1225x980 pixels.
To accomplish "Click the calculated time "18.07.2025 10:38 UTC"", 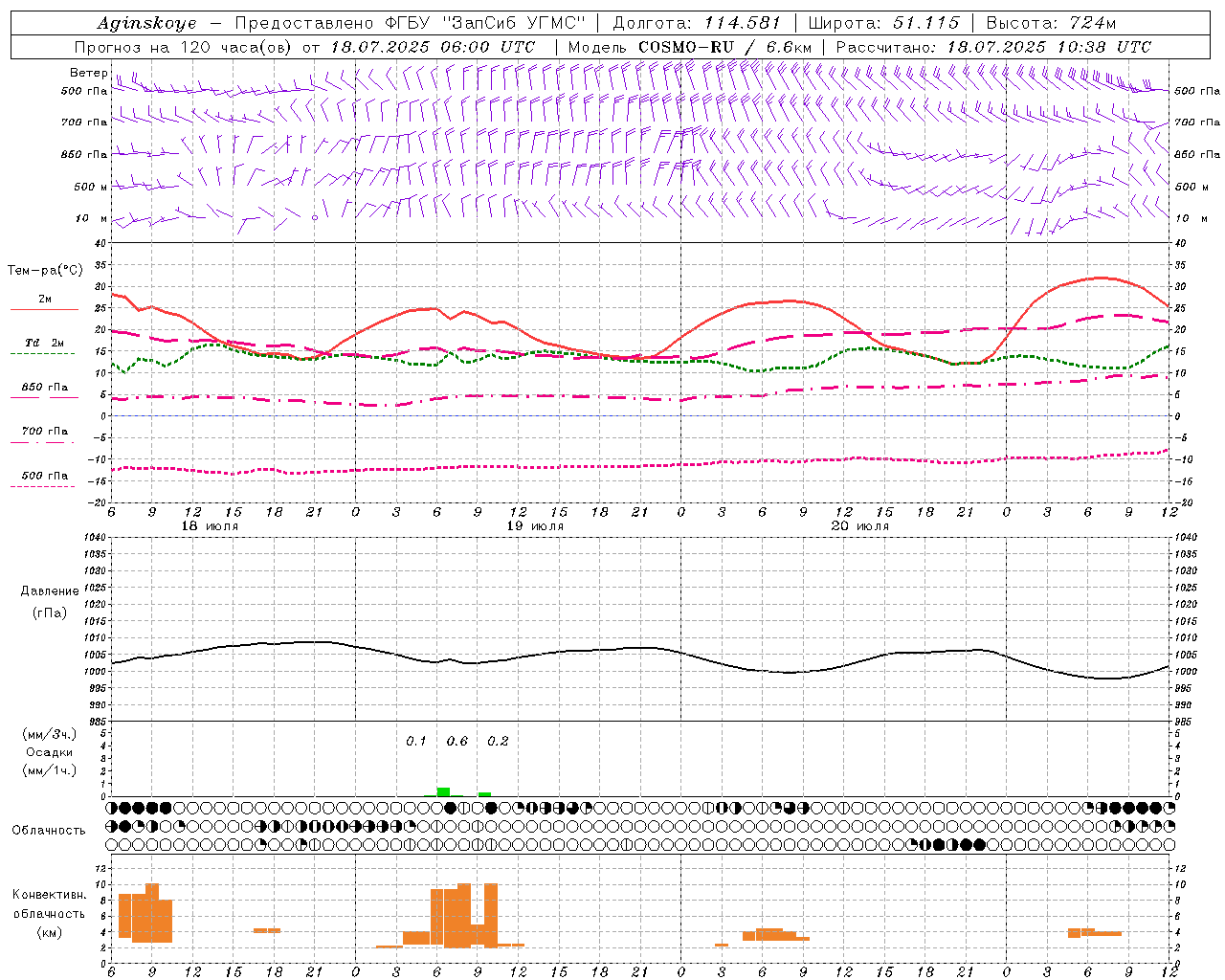I will tap(1049, 47).
